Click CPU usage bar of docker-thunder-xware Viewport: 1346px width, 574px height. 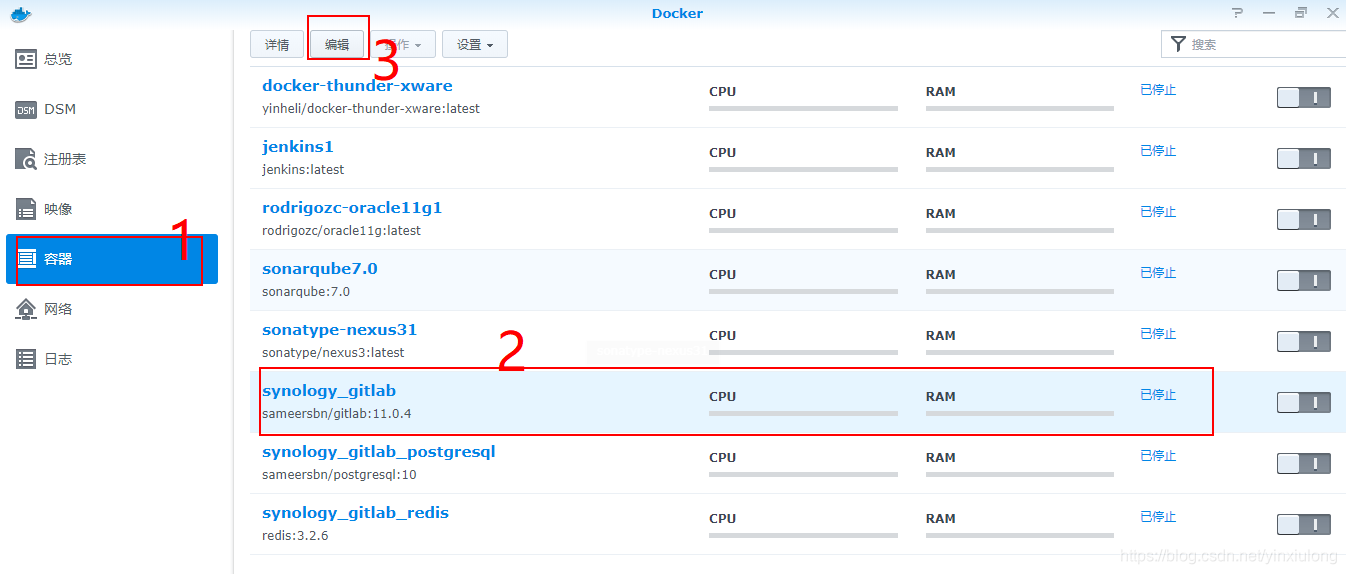click(803, 108)
